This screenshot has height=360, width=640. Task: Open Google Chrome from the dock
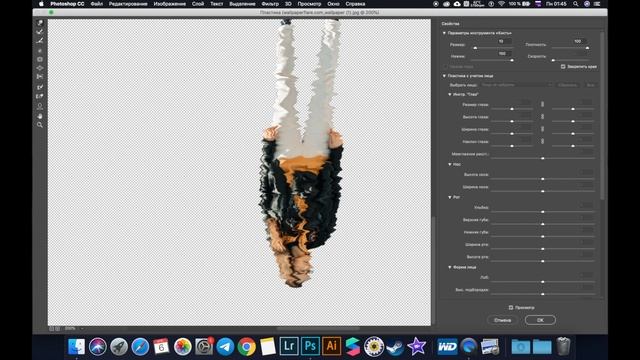(x=247, y=347)
